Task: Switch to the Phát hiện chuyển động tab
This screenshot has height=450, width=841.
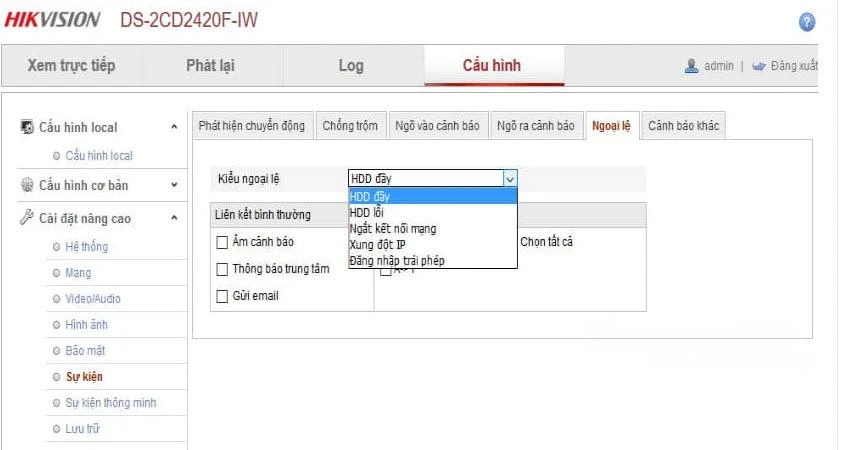Action: [251, 126]
